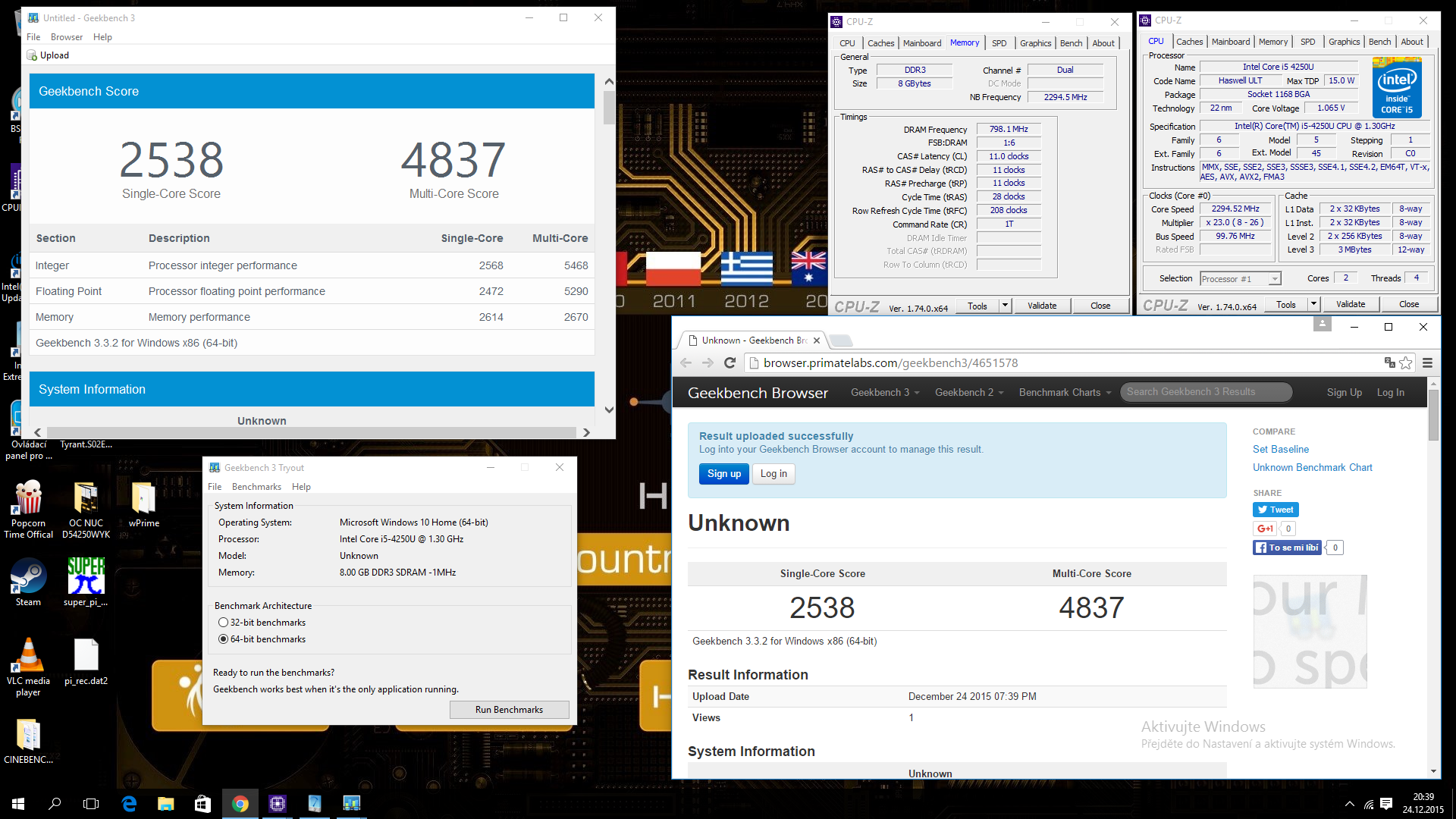
Task: Open Unknown Benchmark Chart link
Action: coord(1312,467)
